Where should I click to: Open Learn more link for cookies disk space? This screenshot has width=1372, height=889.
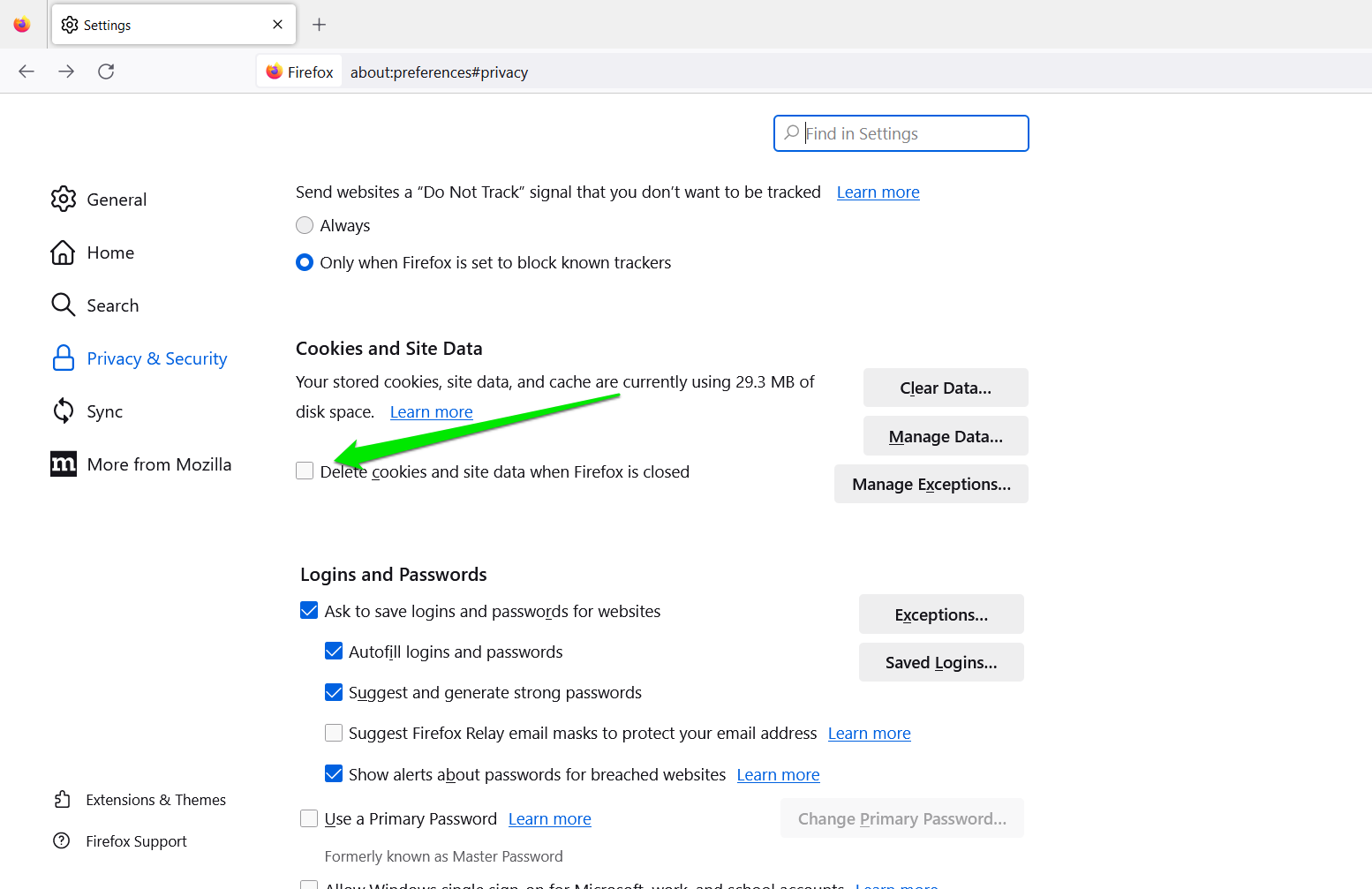[432, 412]
